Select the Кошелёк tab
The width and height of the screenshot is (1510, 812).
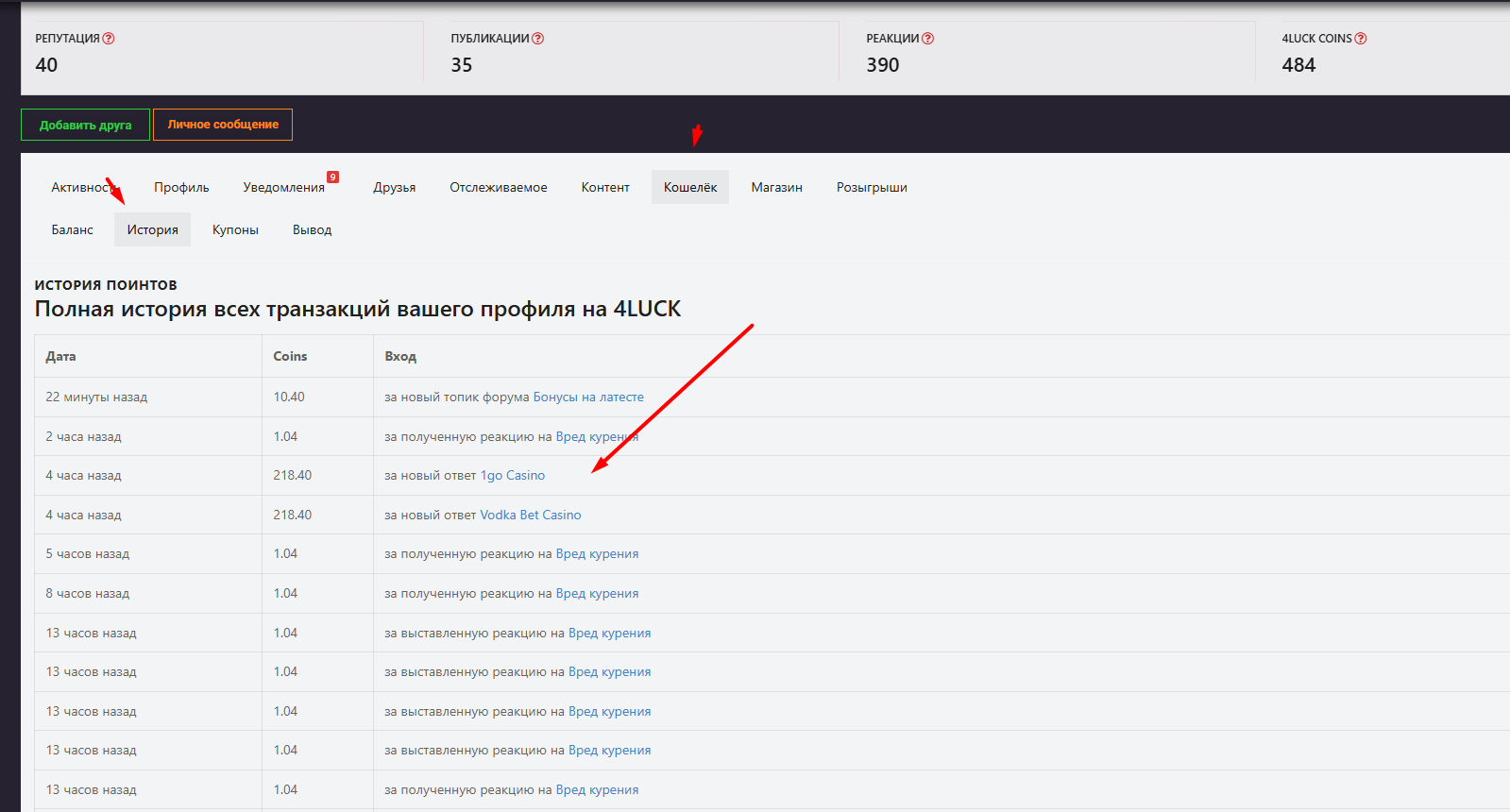click(x=689, y=188)
